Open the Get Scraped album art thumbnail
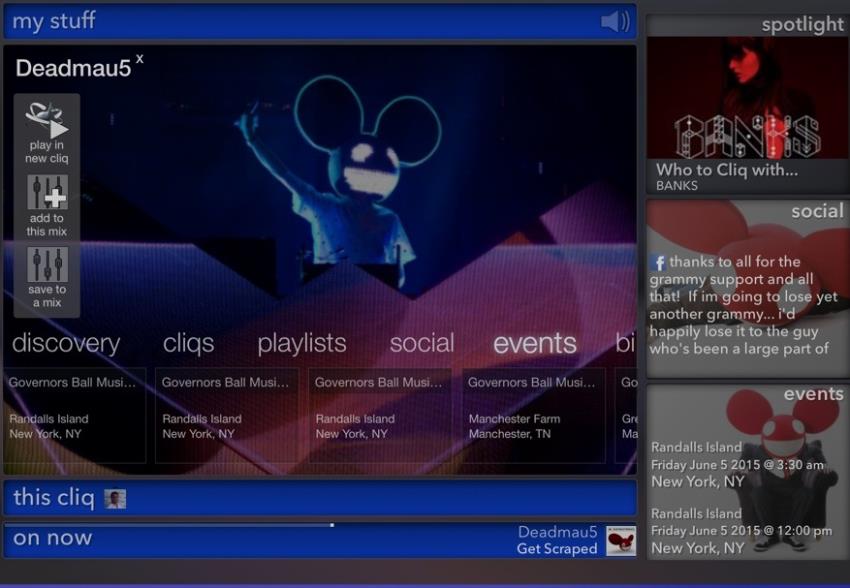Screen dimensions: 850x588 click(x=621, y=540)
